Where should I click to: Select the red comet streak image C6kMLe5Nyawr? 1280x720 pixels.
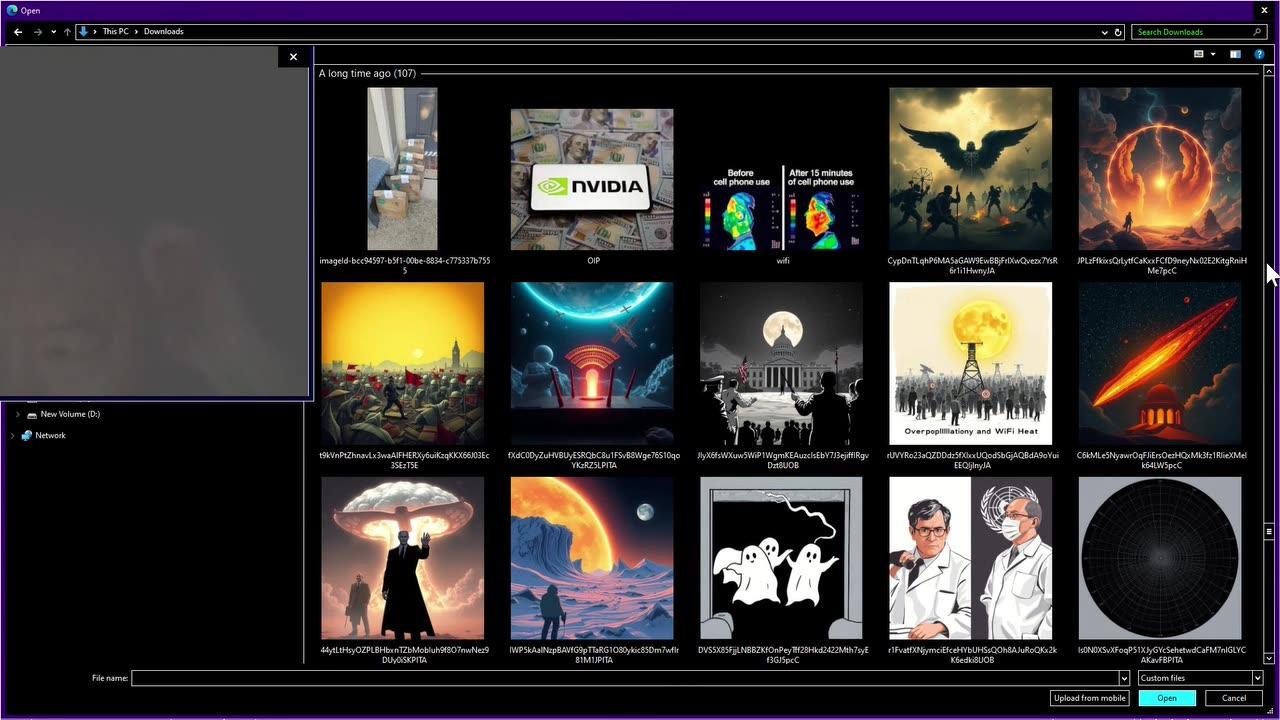1160,363
